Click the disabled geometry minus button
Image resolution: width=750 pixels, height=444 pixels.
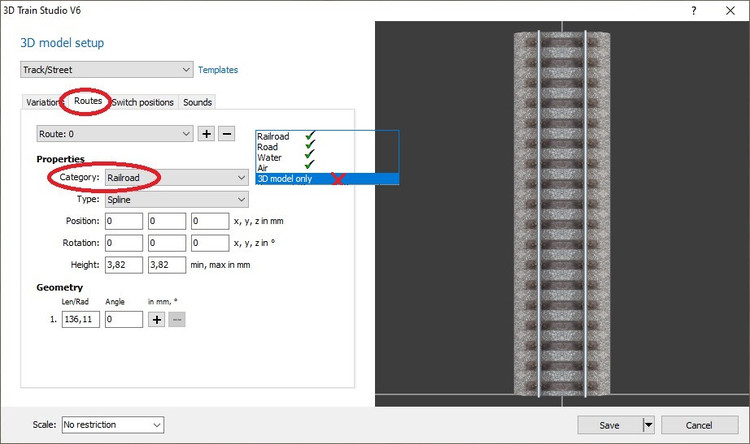click(x=176, y=319)
